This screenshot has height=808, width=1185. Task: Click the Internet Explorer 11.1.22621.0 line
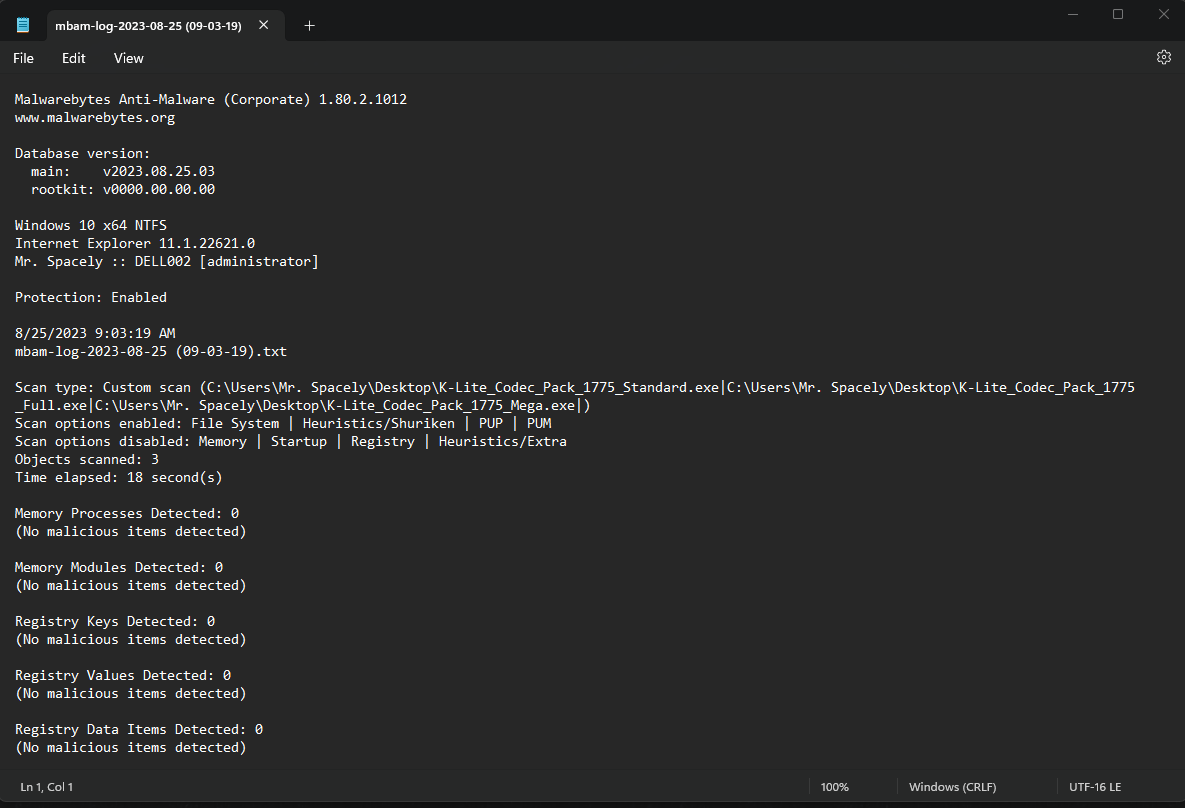135,243
